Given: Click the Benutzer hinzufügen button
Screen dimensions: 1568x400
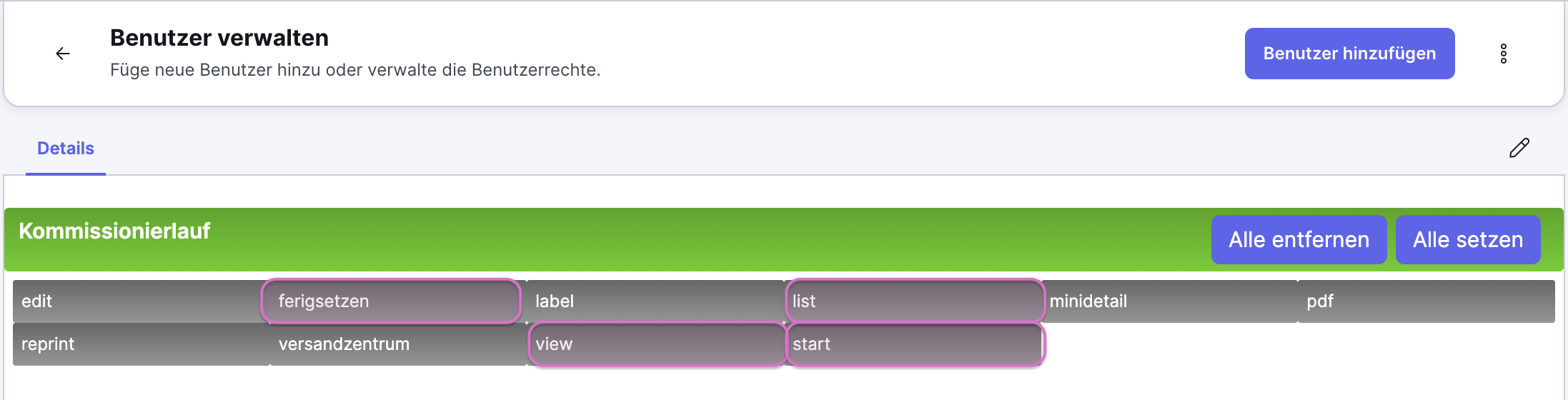Looking at the screenshot, I should tap(1349, 54).
